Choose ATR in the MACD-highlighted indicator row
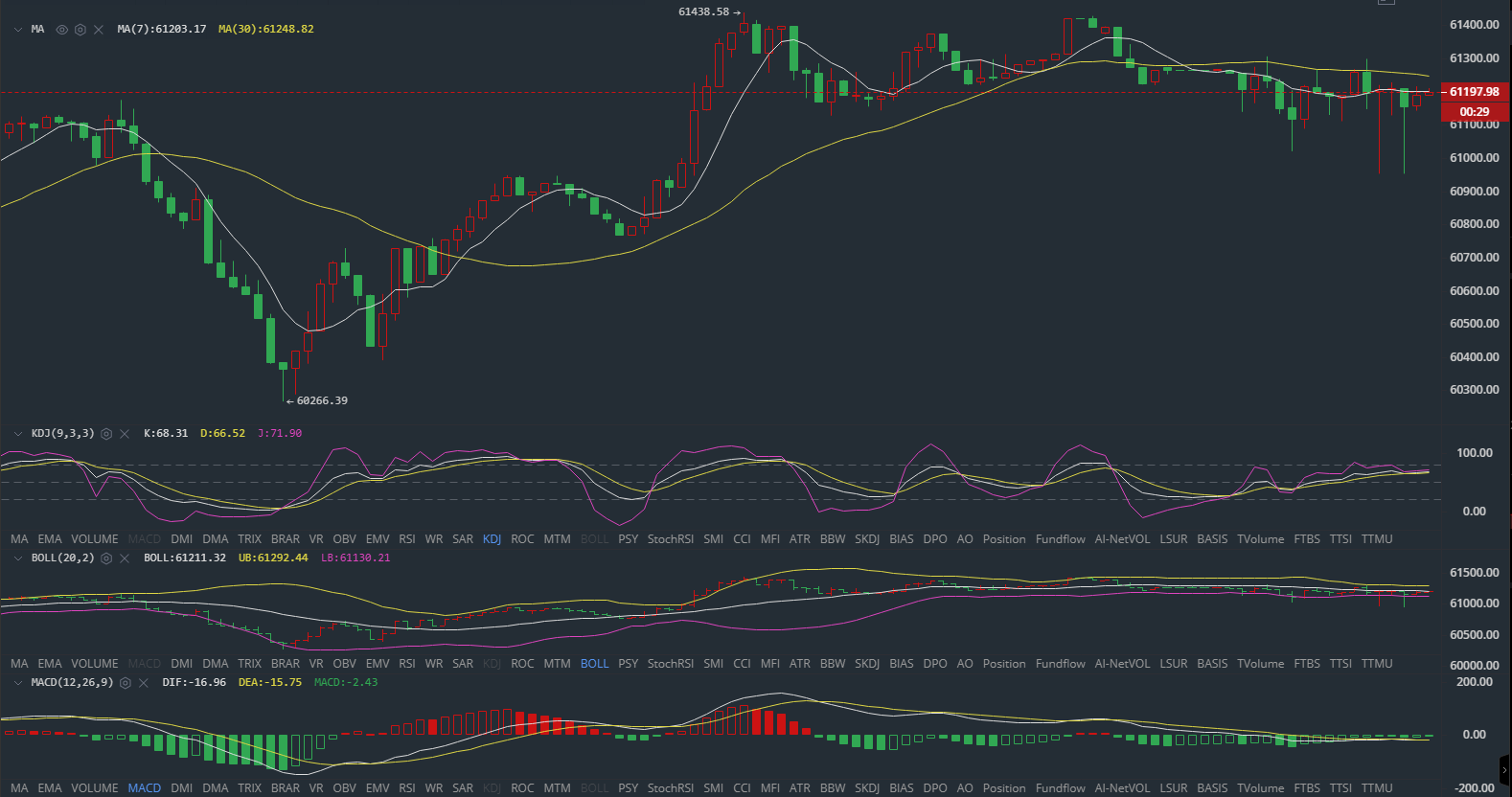 (800, 788)
